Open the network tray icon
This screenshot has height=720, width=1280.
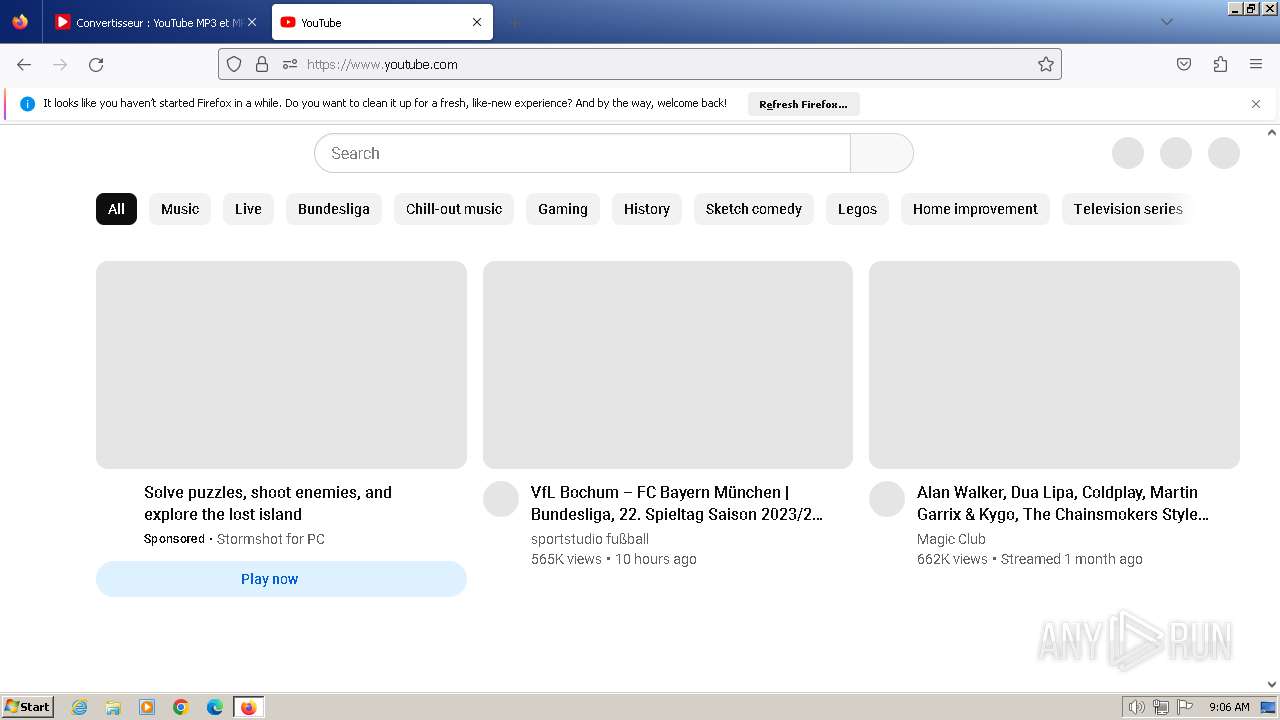coord(1161,707)
